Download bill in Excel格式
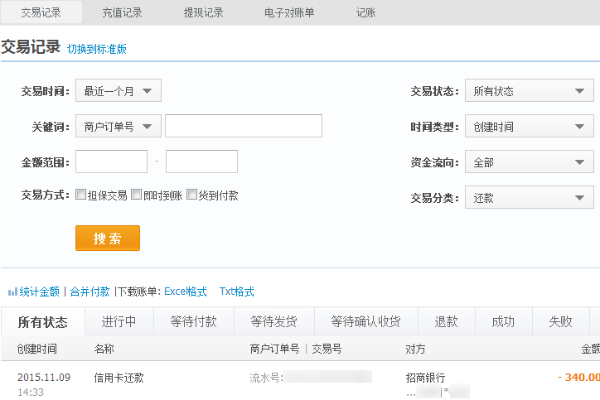This screenshot has height=400, width=600. pyautogui.click(x=185, y=292)
